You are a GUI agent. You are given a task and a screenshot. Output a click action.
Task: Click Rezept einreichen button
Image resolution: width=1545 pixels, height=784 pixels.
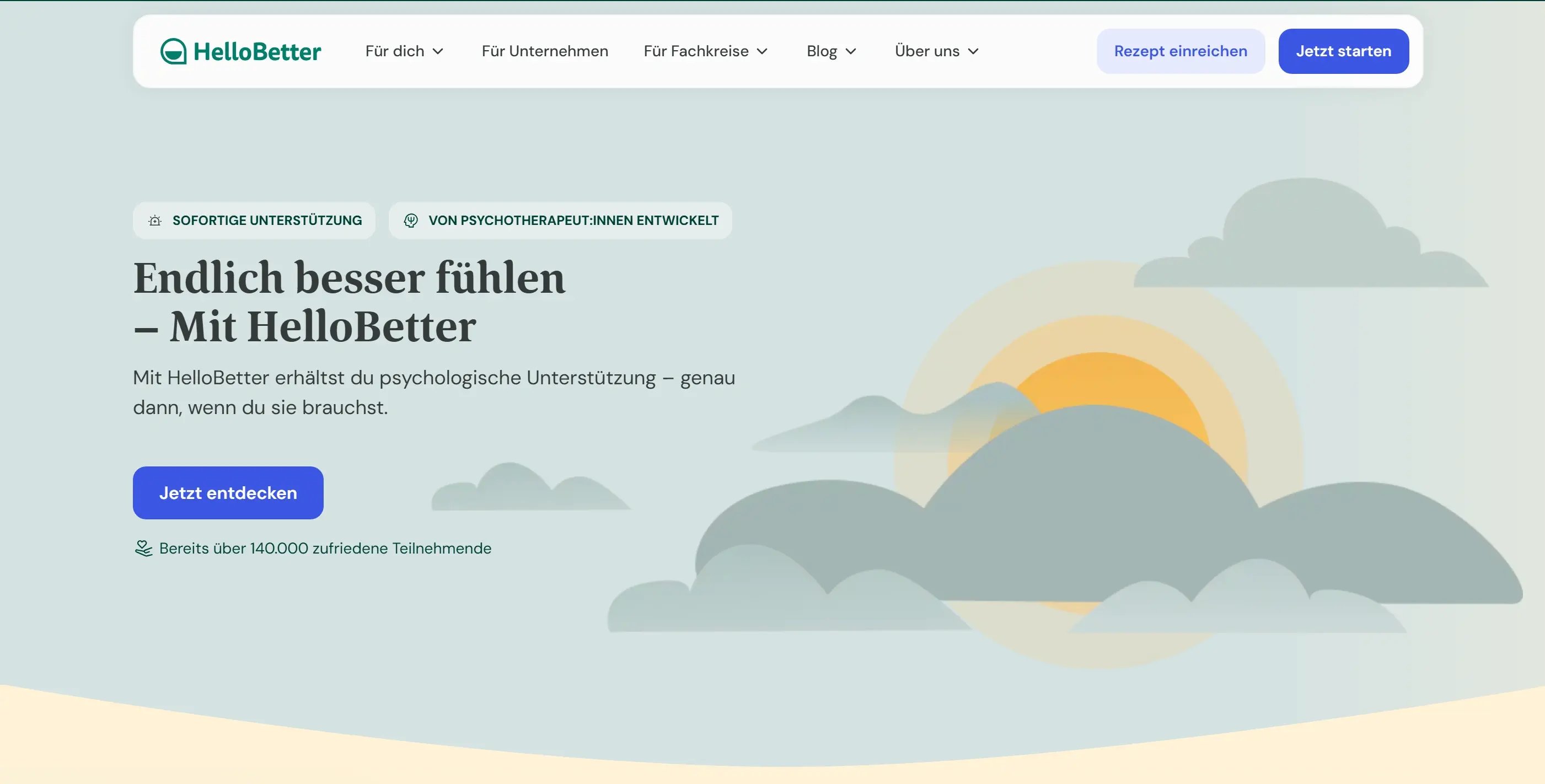click(1181, 52)
